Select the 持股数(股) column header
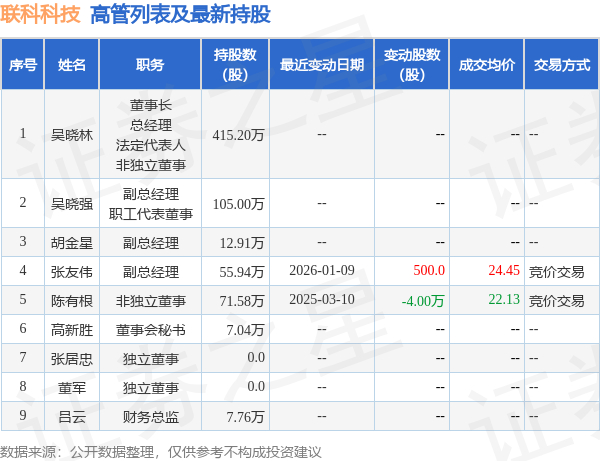The height and width of the screenshot is (461, 600). (235, 65)
